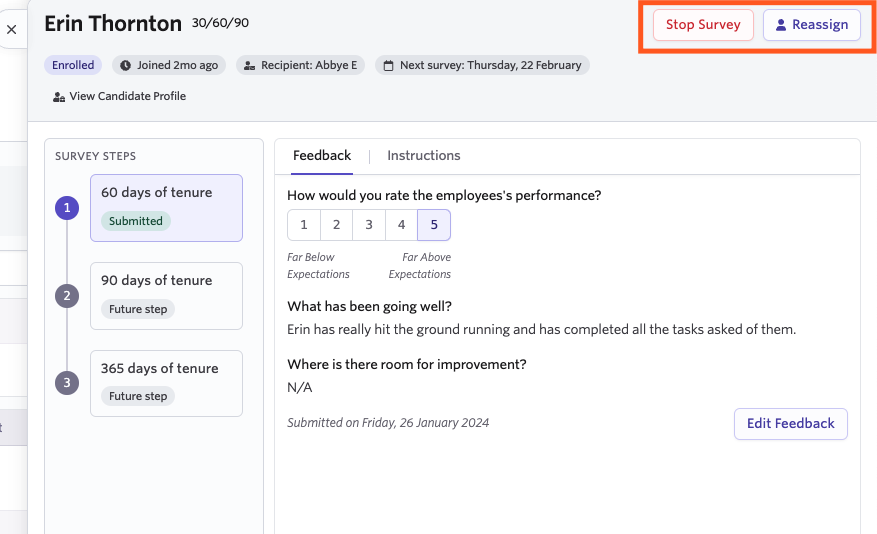This screenshot has height=534, width=877.
Task: Switch to the Instructions tab
Action: coord(423,155)
